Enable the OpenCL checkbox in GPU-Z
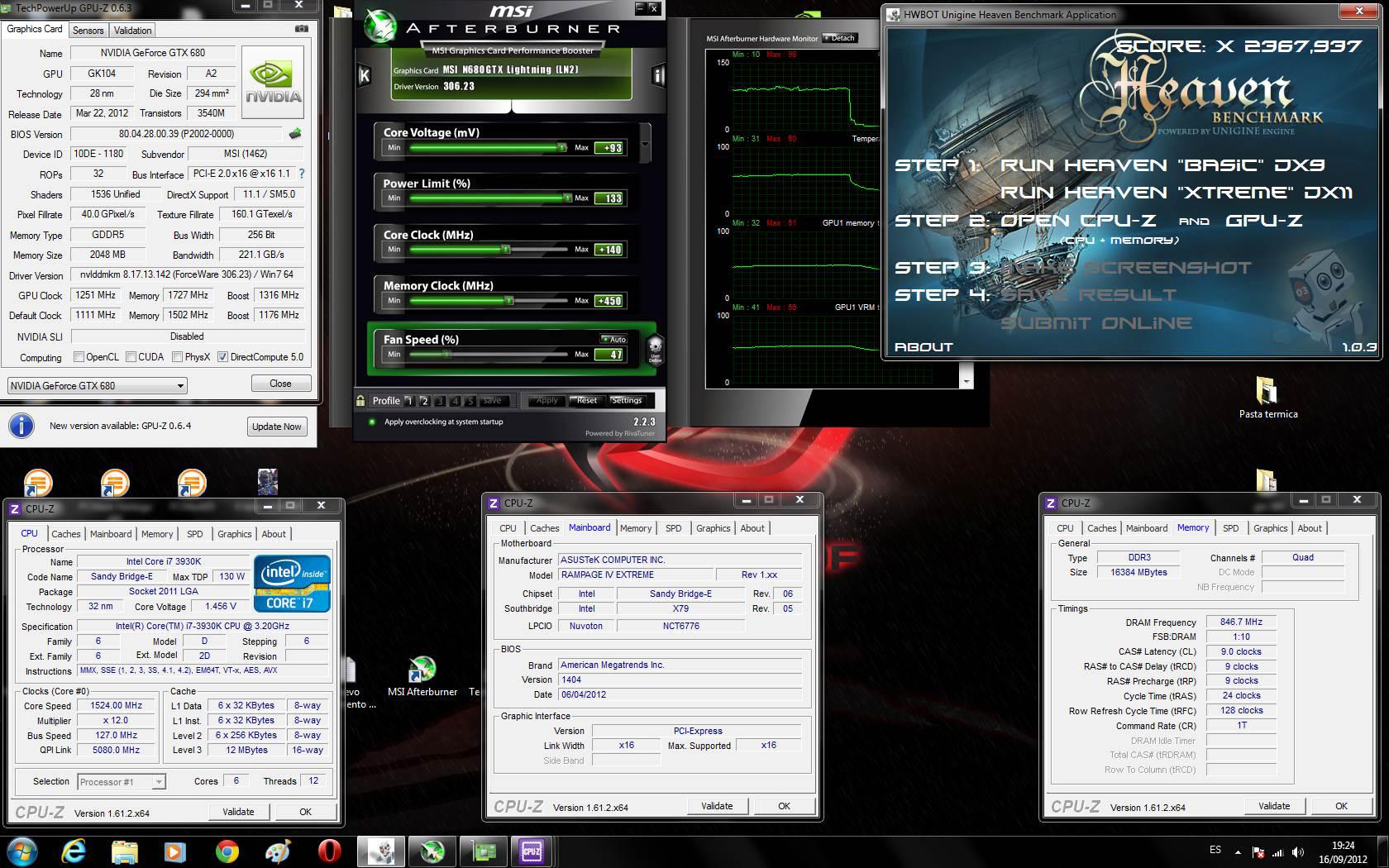 [79, 357]
